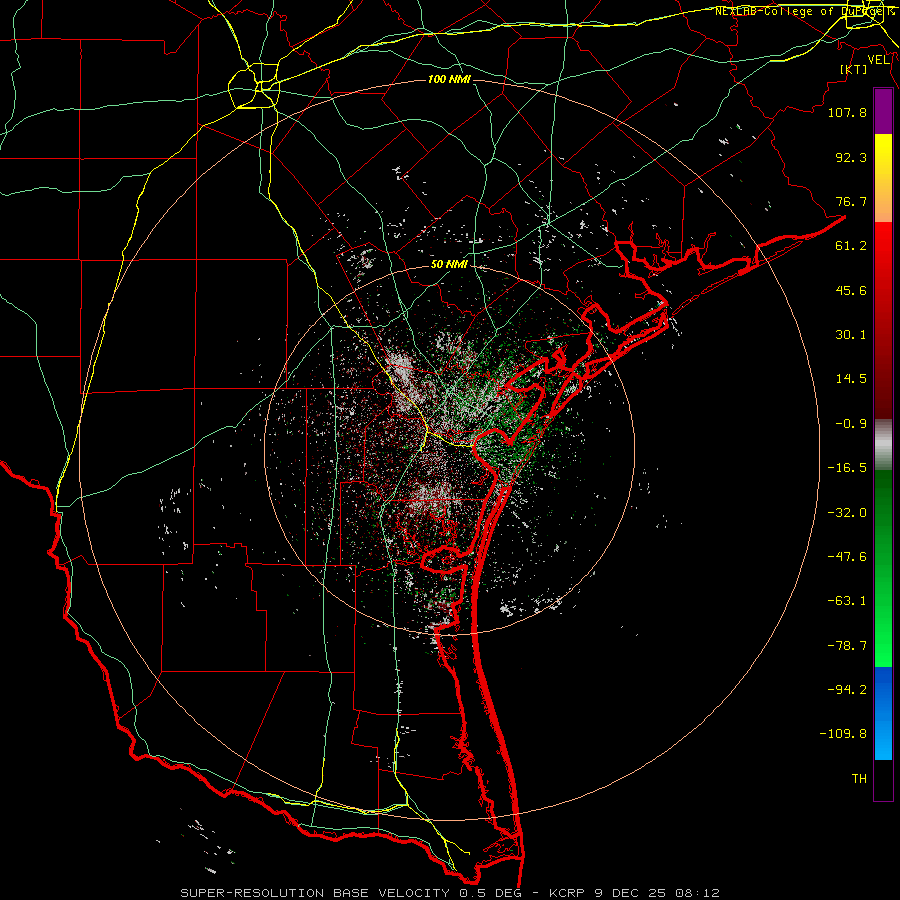The width and height of the screenshot is (900, 900).
Task: Click the -109.8 legend value
Action: point(843,734)
